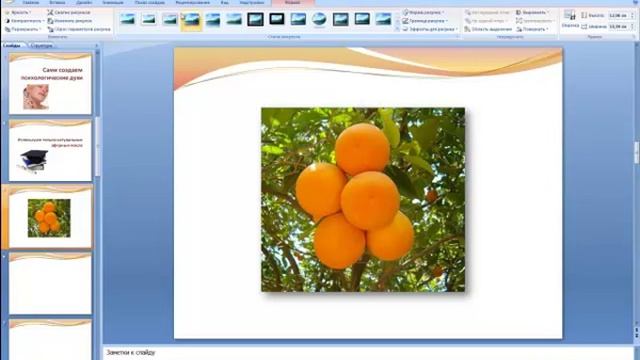Click the Высота height input field
This screenshot has height=360, width=640.
[x=618, y=16]
